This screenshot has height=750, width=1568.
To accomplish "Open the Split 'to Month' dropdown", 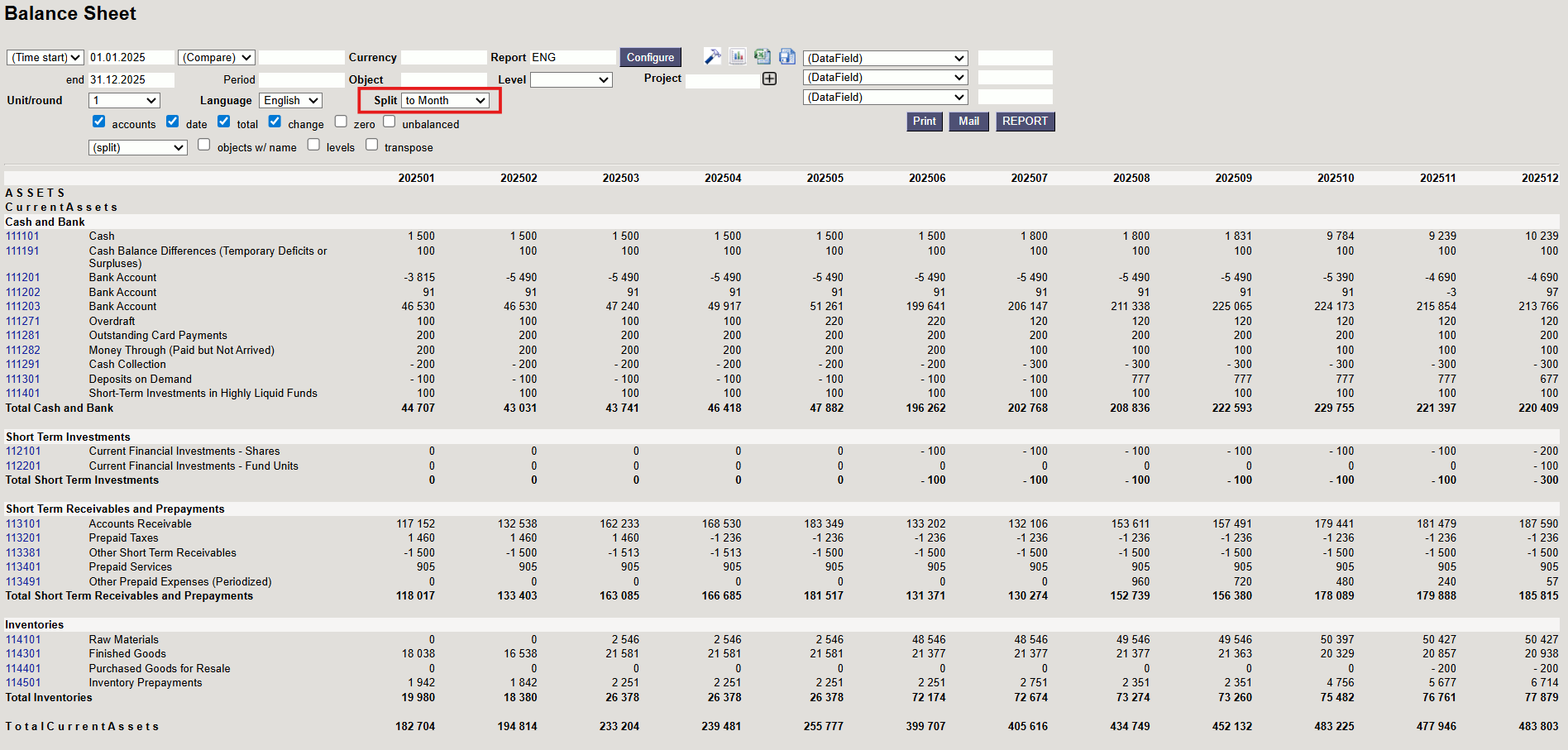I will point(446,101).
